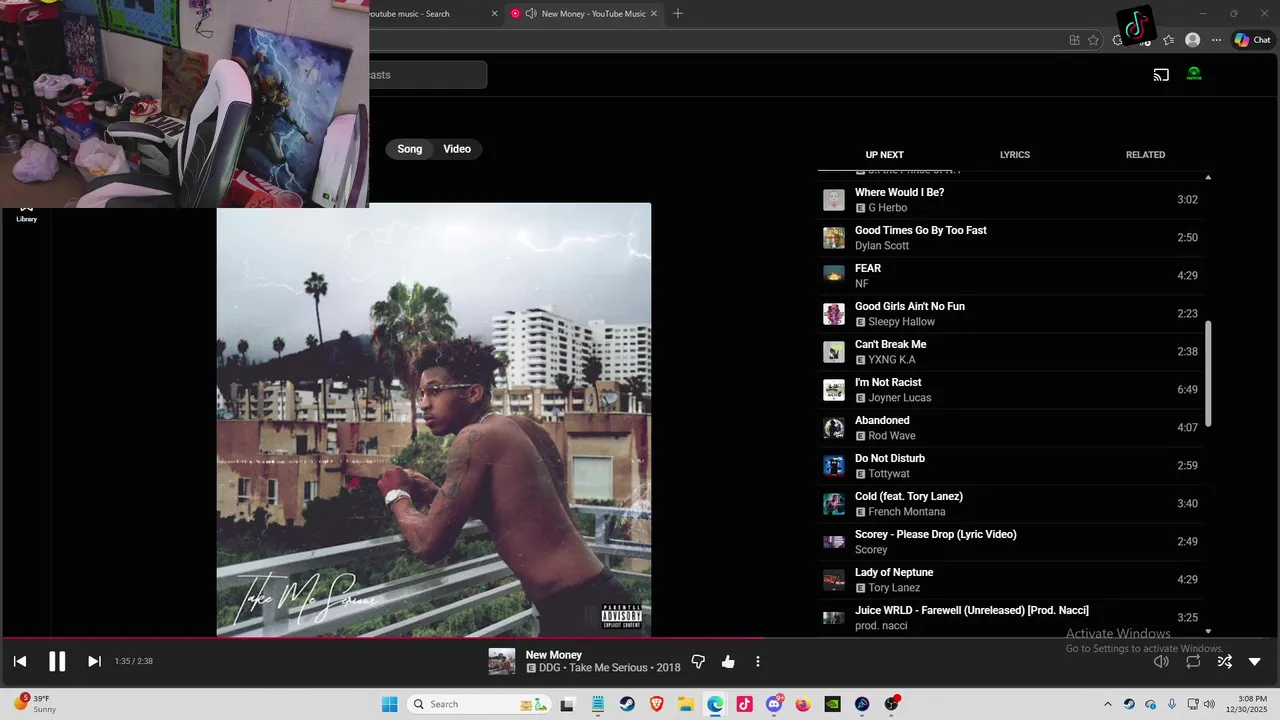Like the song New Money
The image size is (1280, 720).
tap(728, 661)
